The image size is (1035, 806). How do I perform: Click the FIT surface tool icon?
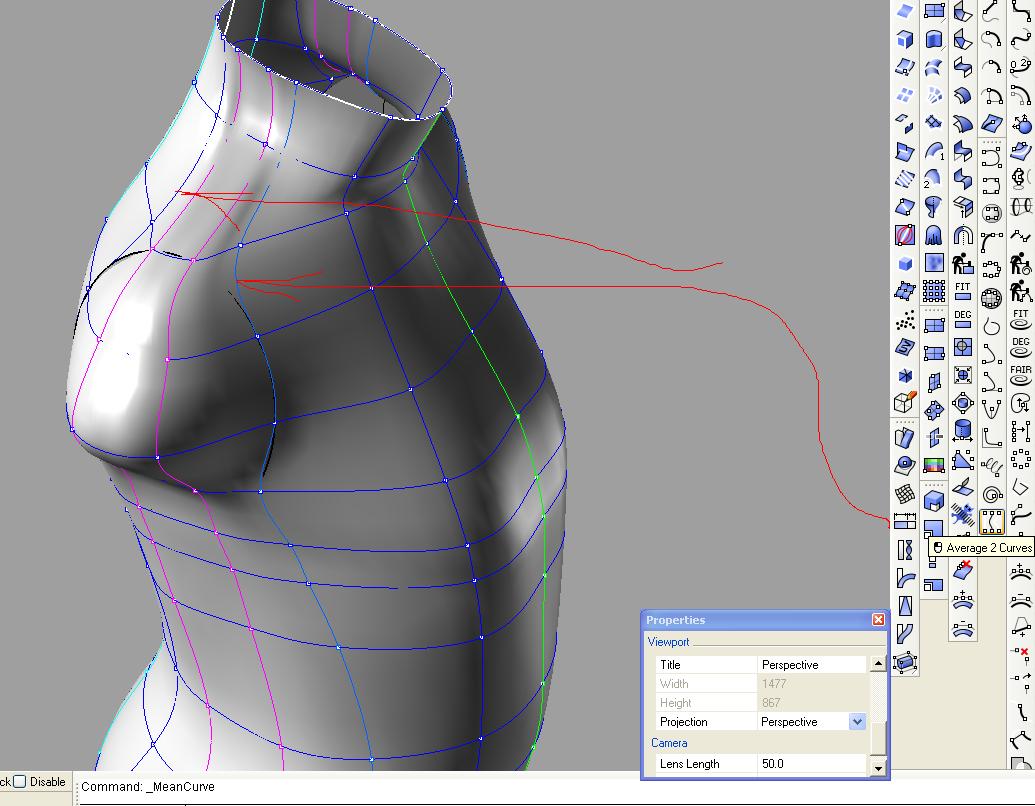(963, 292)
